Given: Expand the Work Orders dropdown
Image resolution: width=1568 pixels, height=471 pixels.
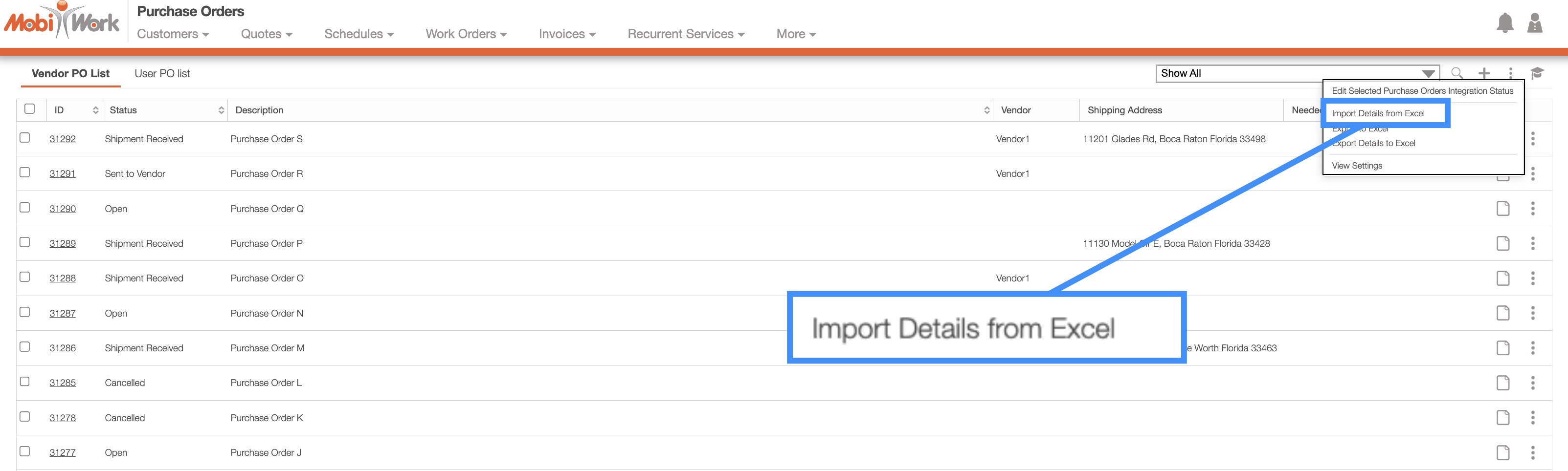Looking at the screenshot, I should tap(466, 34).
